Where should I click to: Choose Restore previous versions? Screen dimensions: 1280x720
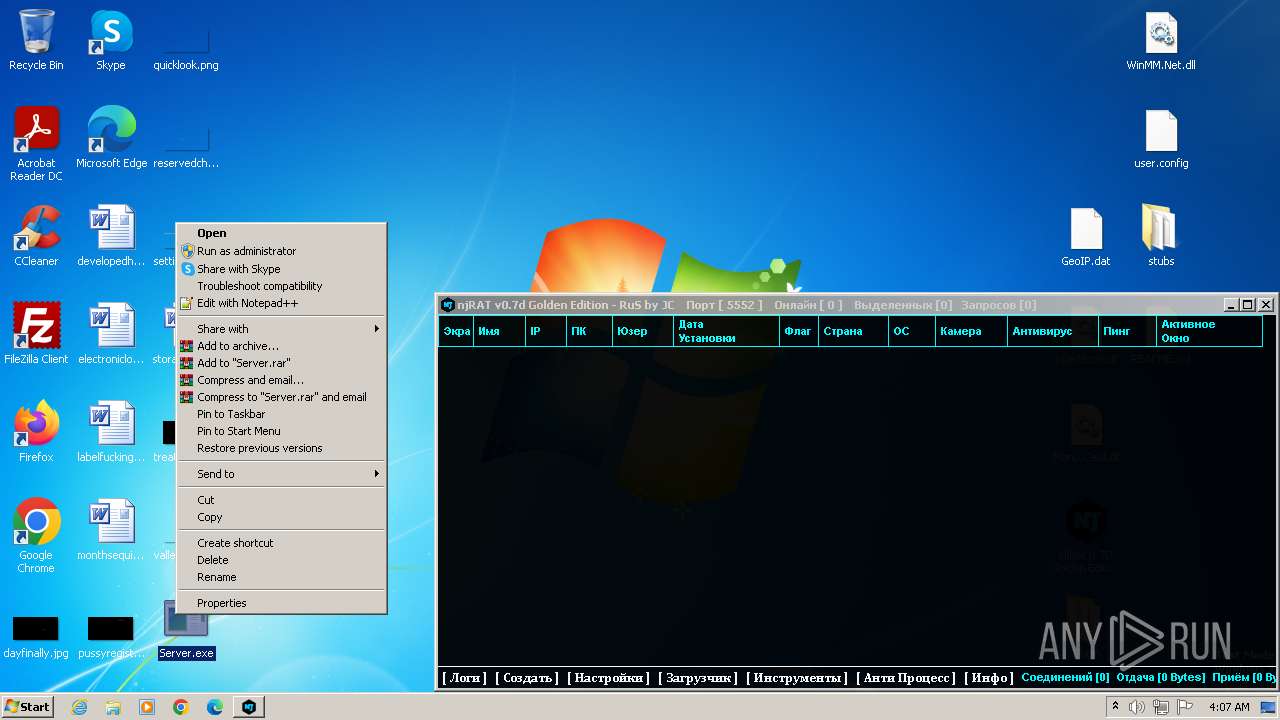281,448
